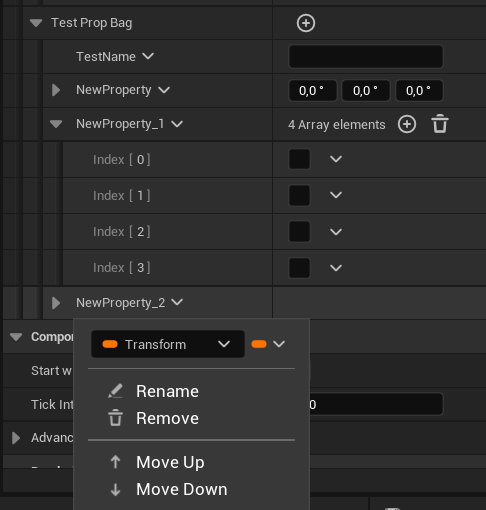
Task: Click the Move Up arrow icon
Action: 115,462
